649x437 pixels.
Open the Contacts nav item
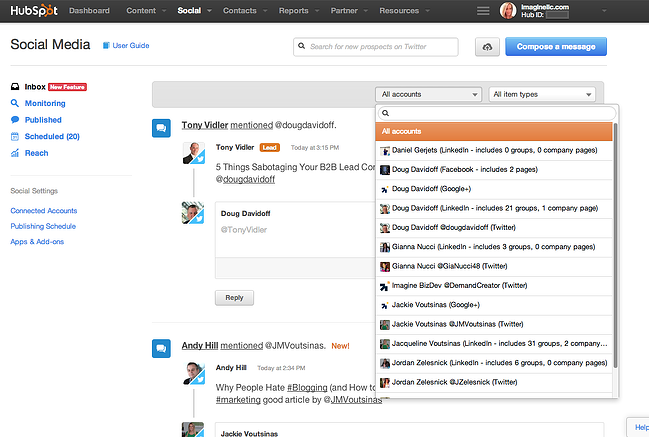click(x=240, y=11)
